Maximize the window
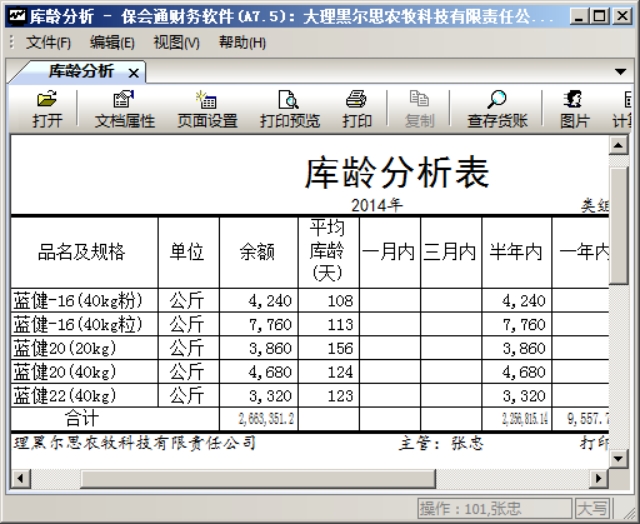640x524 pixels. [600, 16]
